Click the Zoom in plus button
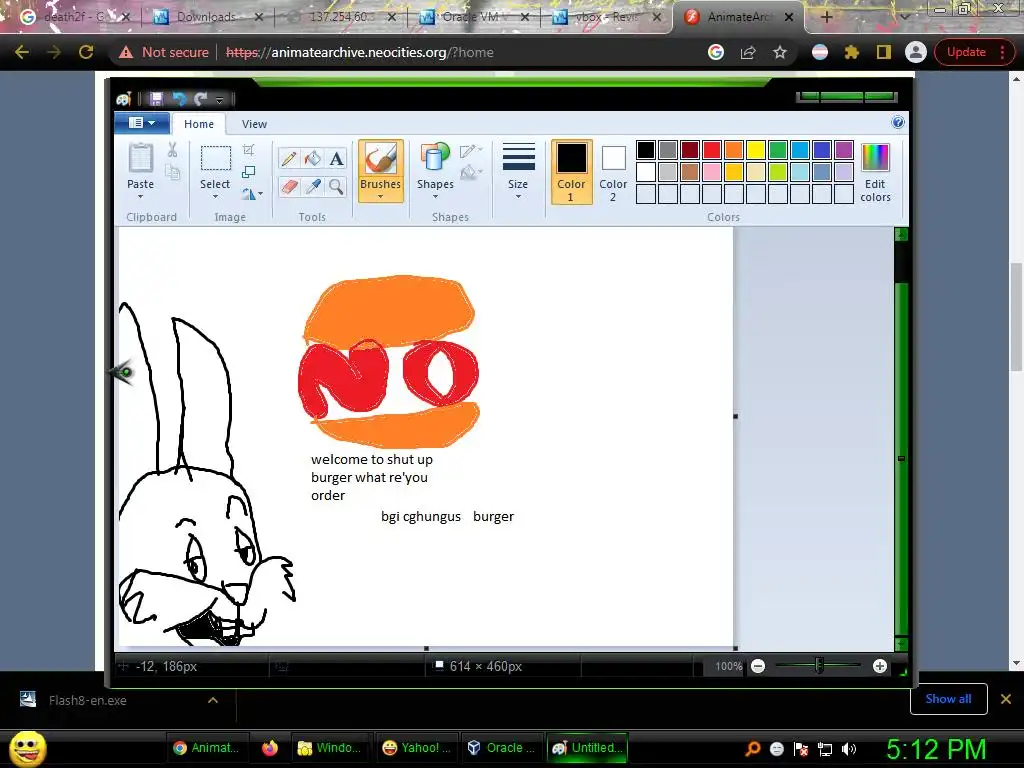 (x=880, y=666)
